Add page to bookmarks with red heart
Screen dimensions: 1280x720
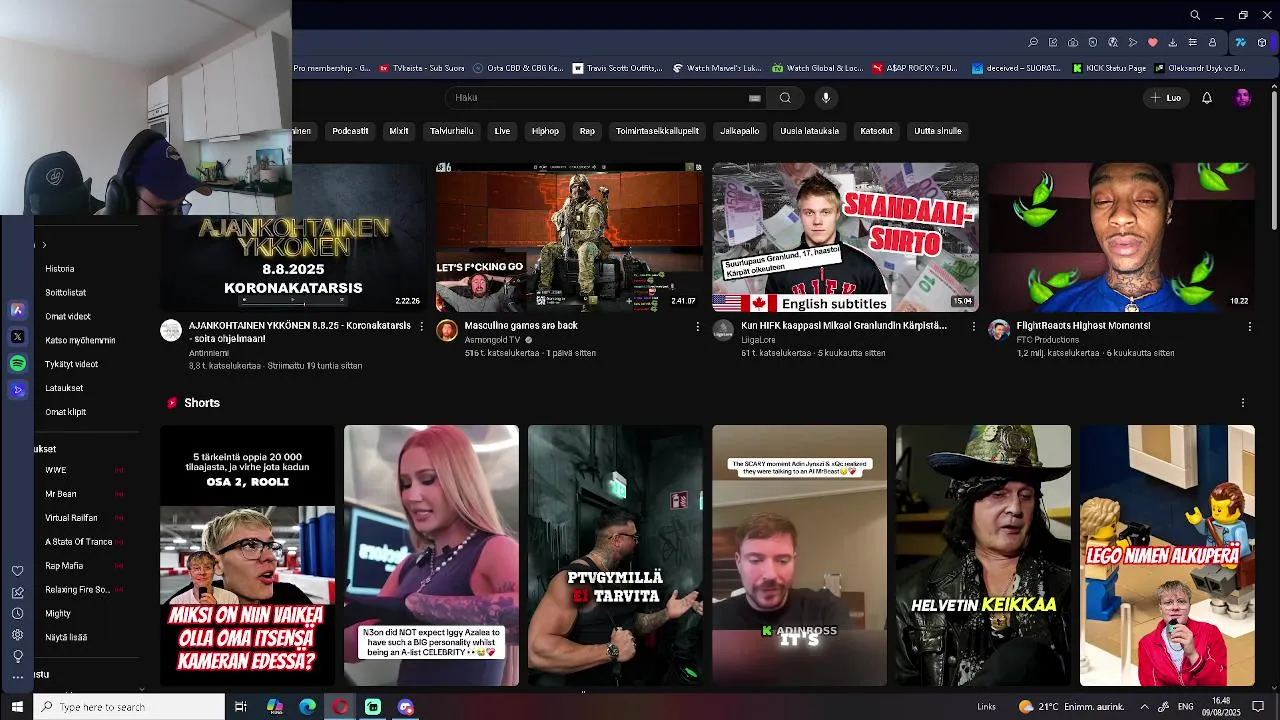pyautogui.click(x=1153, y=42)
